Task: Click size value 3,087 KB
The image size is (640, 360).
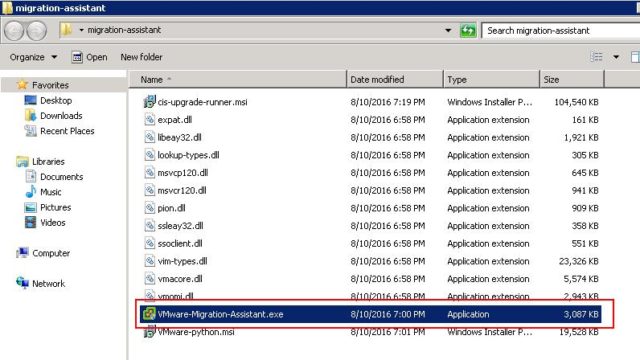Action: tap(581, 314)
